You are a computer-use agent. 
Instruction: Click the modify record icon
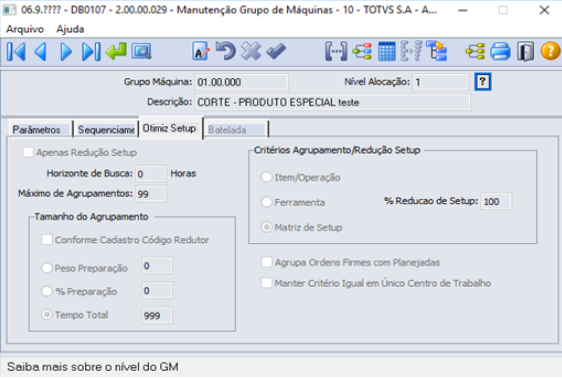pos(201,51)
